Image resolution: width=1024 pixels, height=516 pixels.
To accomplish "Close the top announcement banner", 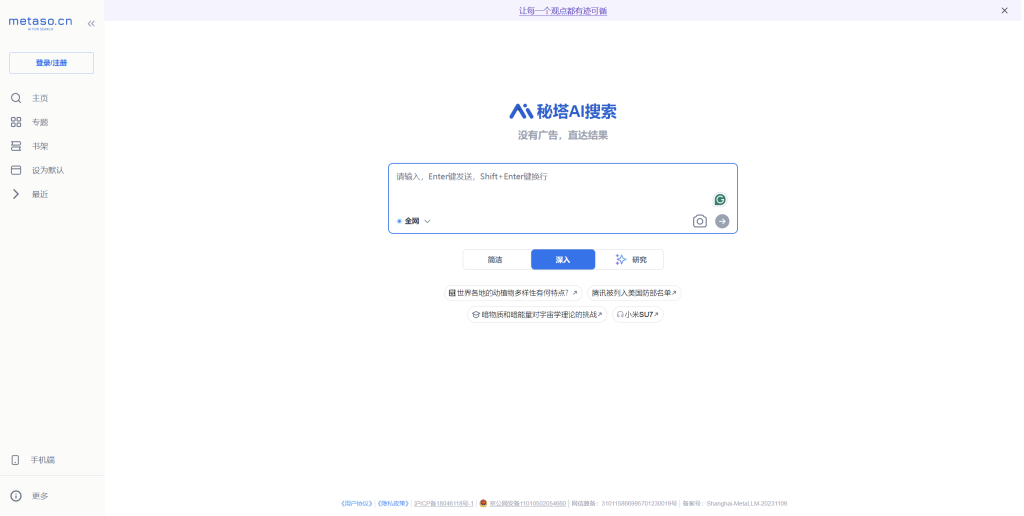I will pos(1004,10).
